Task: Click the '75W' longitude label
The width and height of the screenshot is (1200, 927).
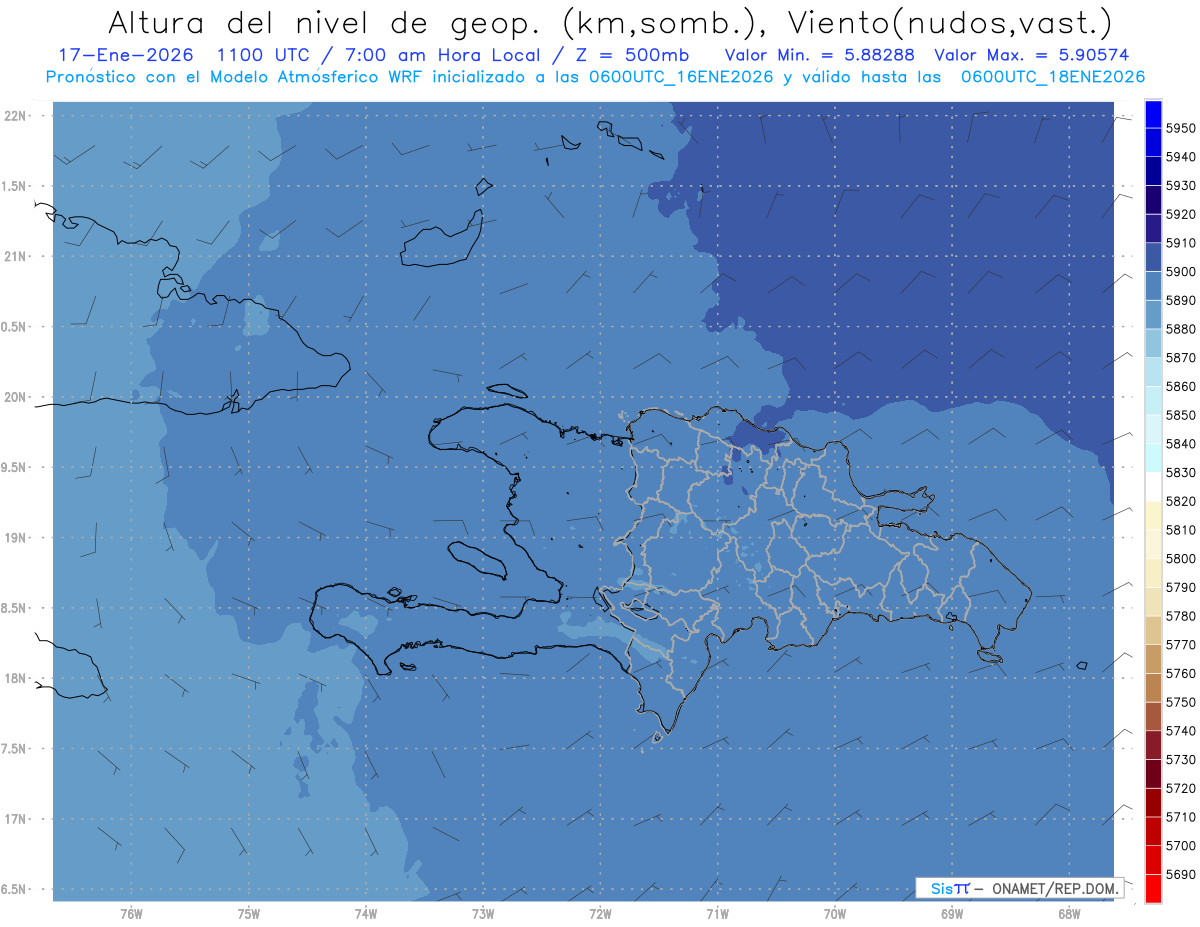Action: pos(248,913)
